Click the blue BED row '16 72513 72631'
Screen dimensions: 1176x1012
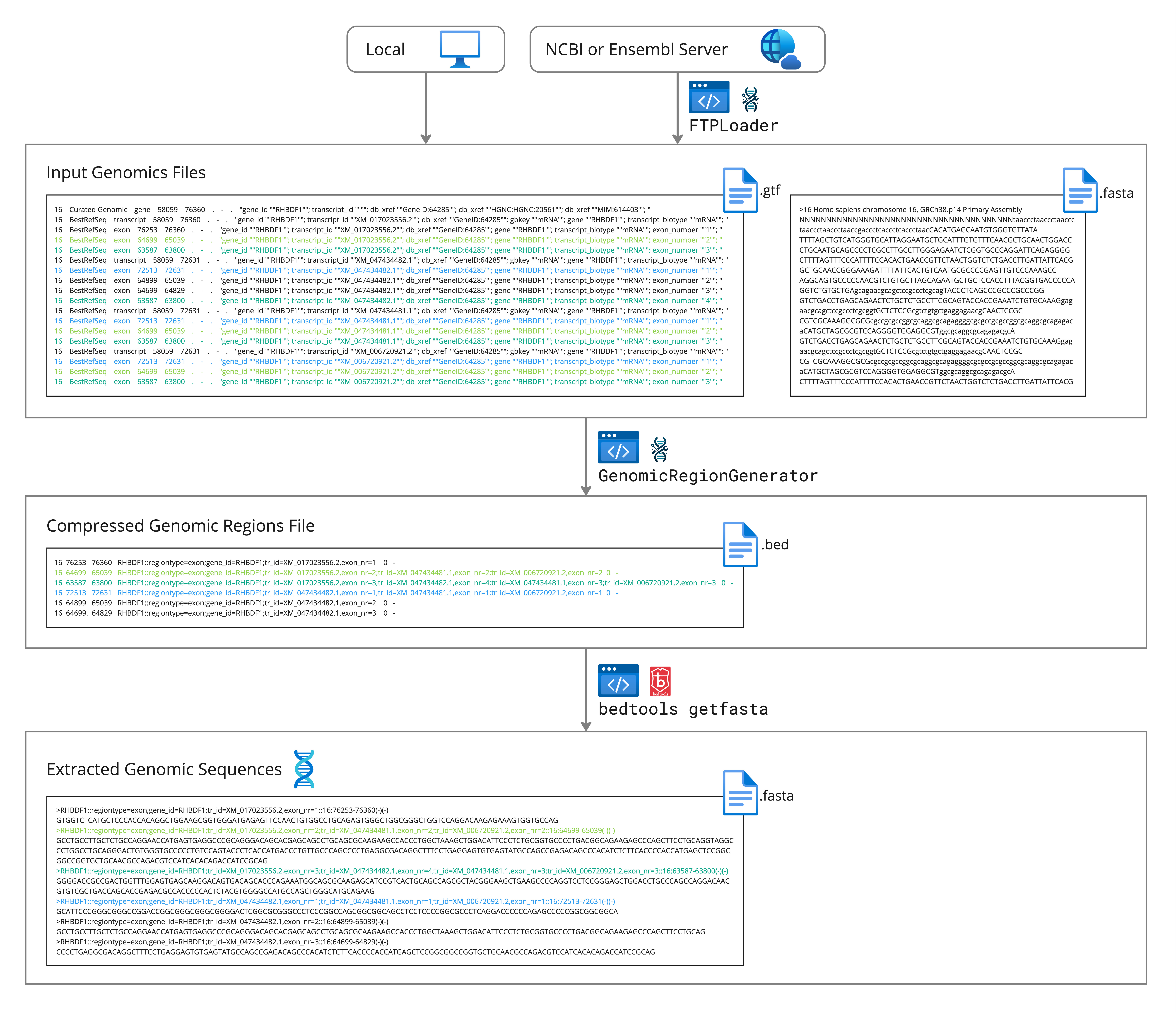point(336,593)
